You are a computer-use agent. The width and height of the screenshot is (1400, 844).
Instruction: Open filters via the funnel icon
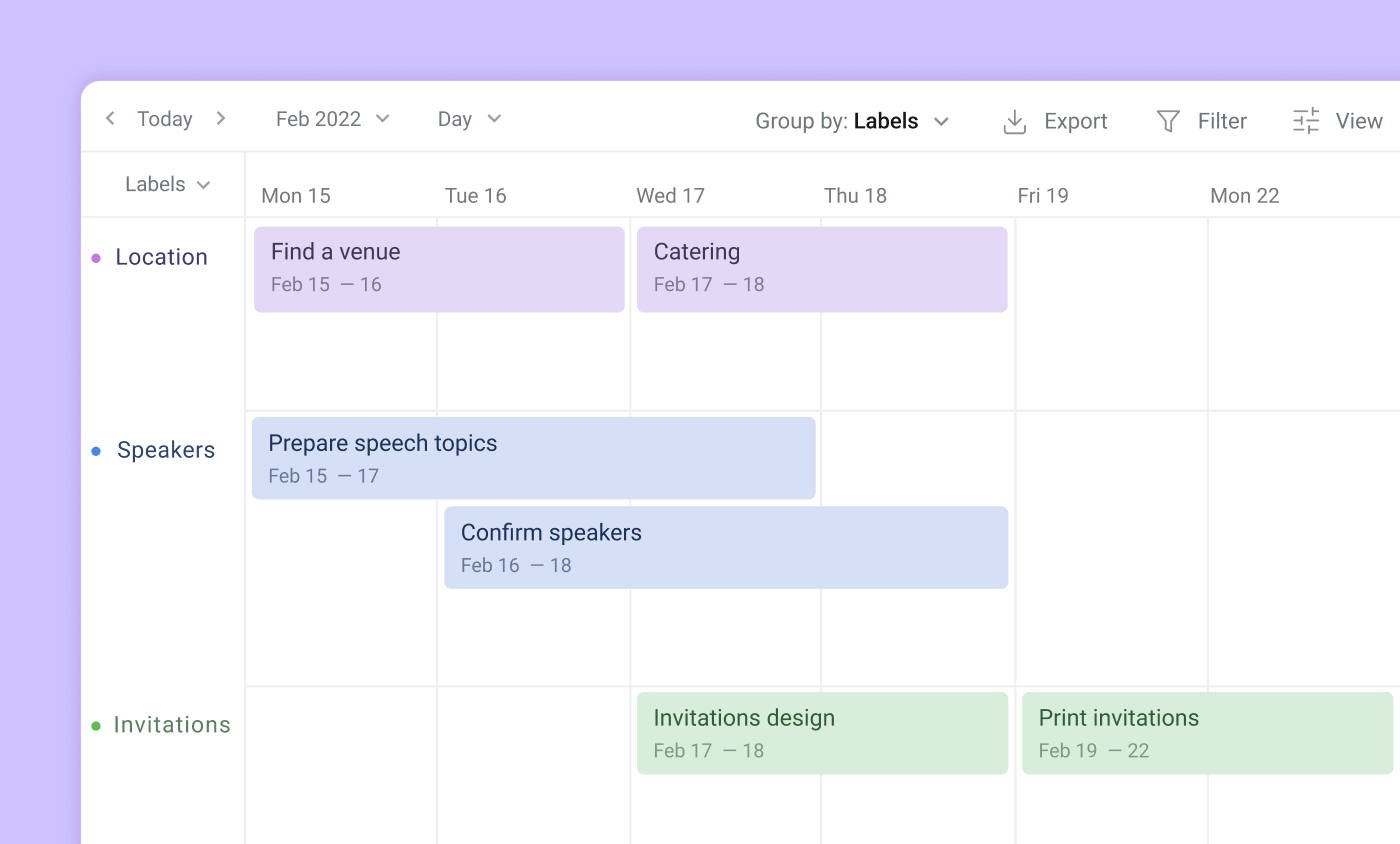[1168, 121]
